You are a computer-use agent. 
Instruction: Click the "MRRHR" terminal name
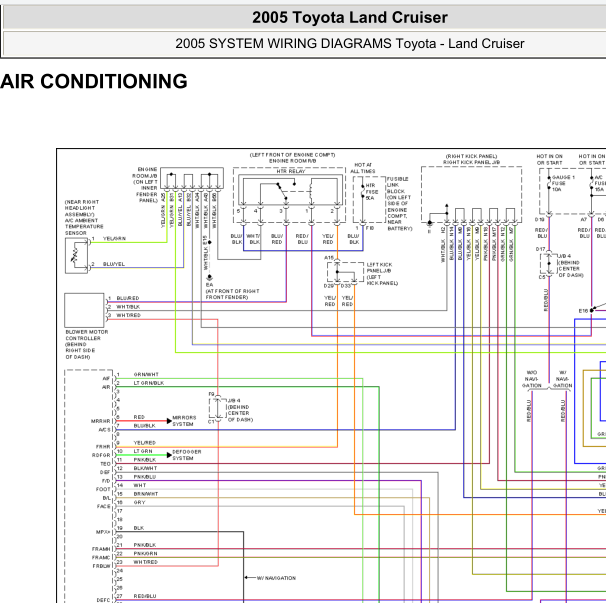coord(100,421)
